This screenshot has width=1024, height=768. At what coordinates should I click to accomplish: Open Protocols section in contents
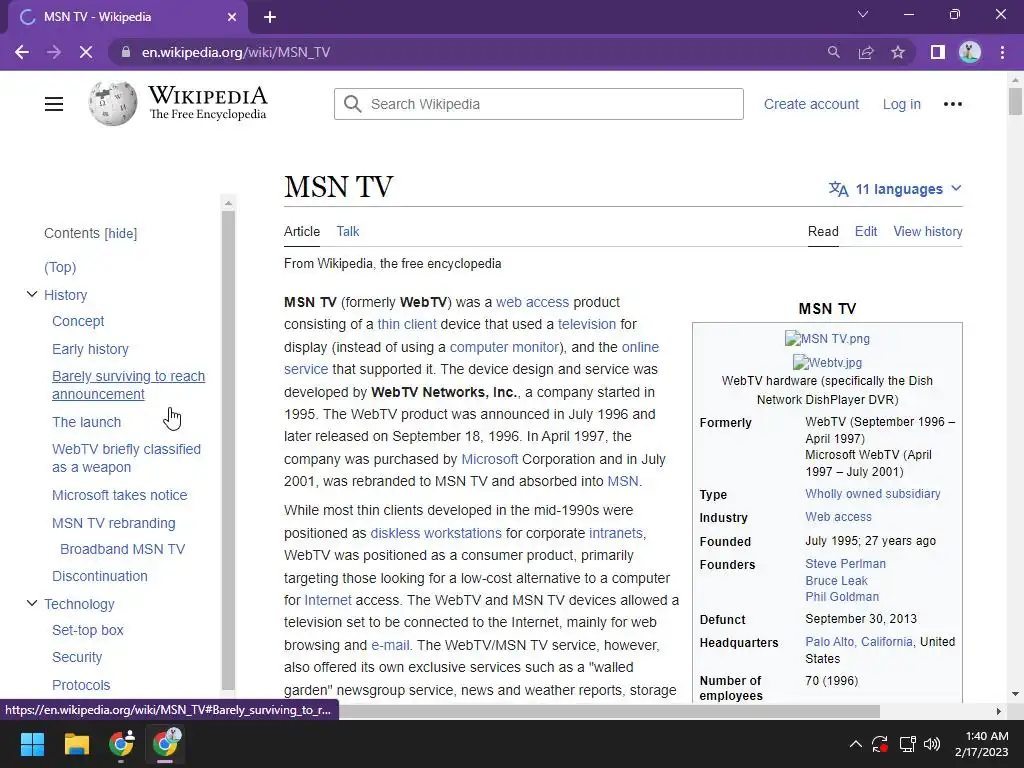pyautogui.click(x=81, y=685)
